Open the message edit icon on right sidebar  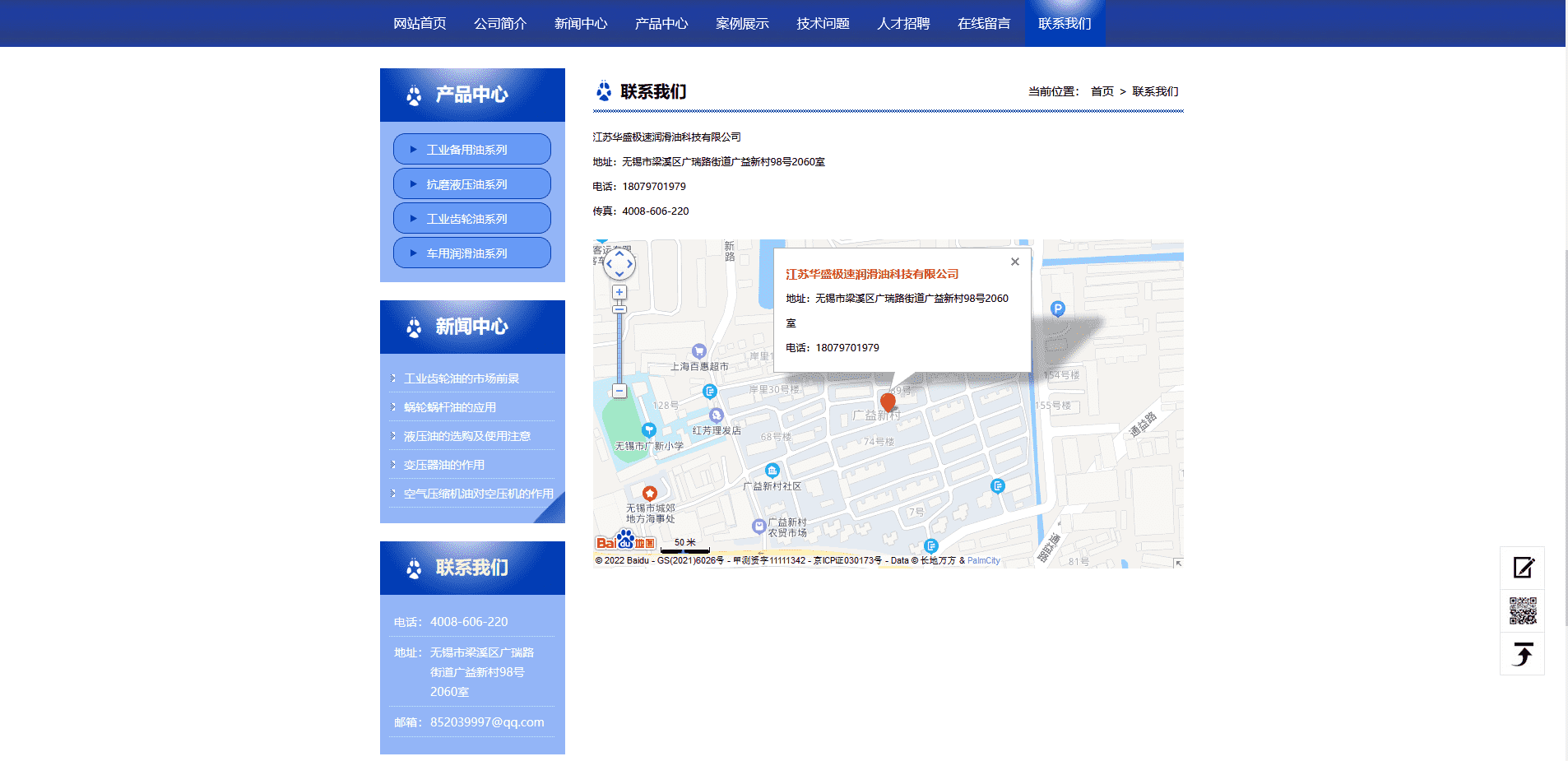tap(1523, 568)
